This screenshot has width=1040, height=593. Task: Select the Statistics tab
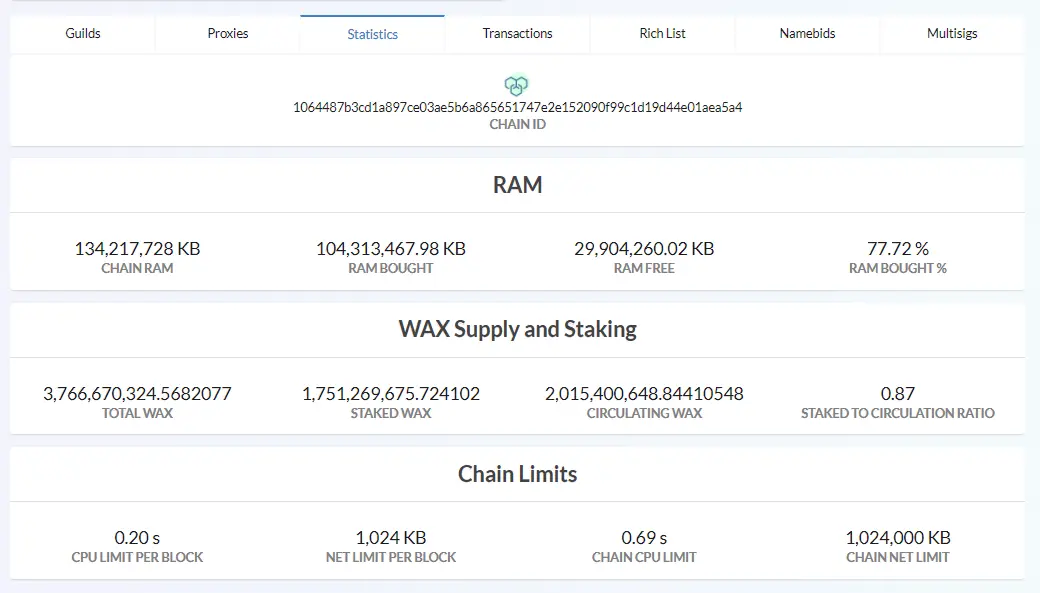(372, 34)
